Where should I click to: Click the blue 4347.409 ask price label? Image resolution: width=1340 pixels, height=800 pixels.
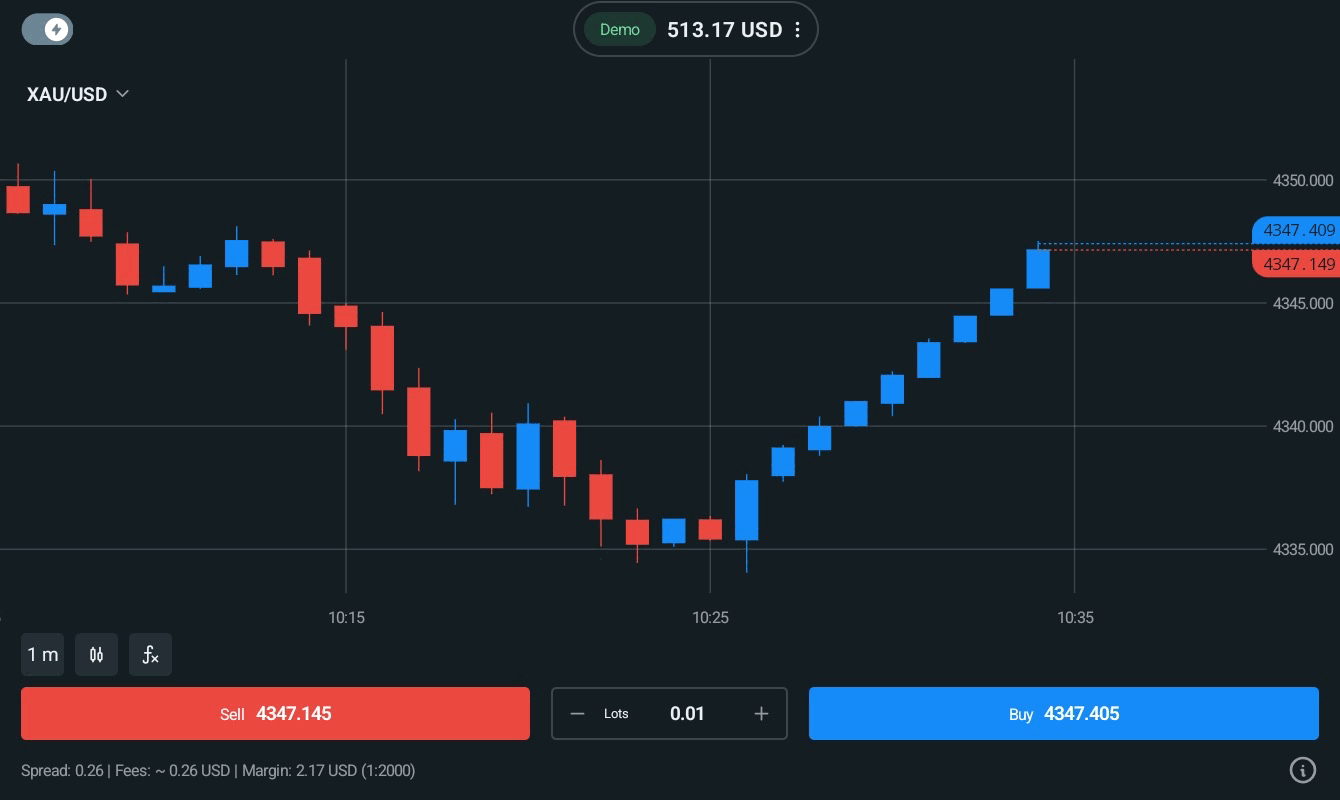(x=1296, y=231)
